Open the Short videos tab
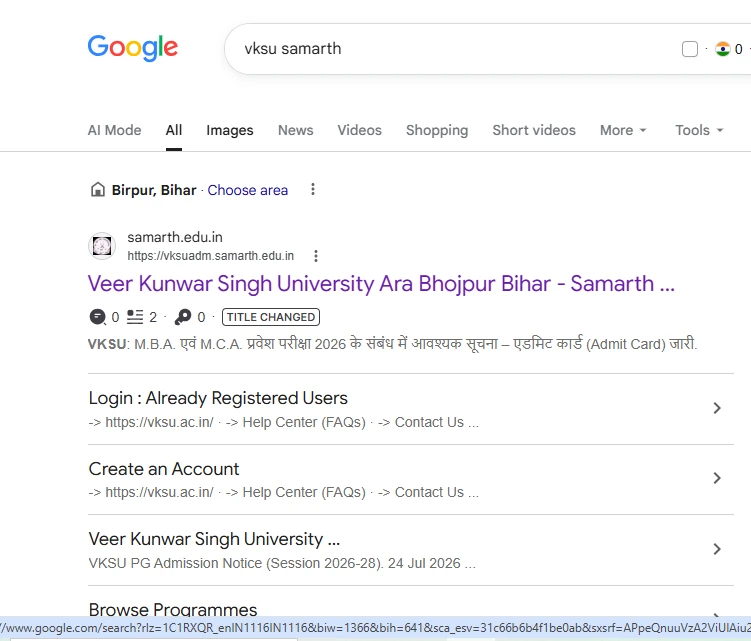 (534, 130)
